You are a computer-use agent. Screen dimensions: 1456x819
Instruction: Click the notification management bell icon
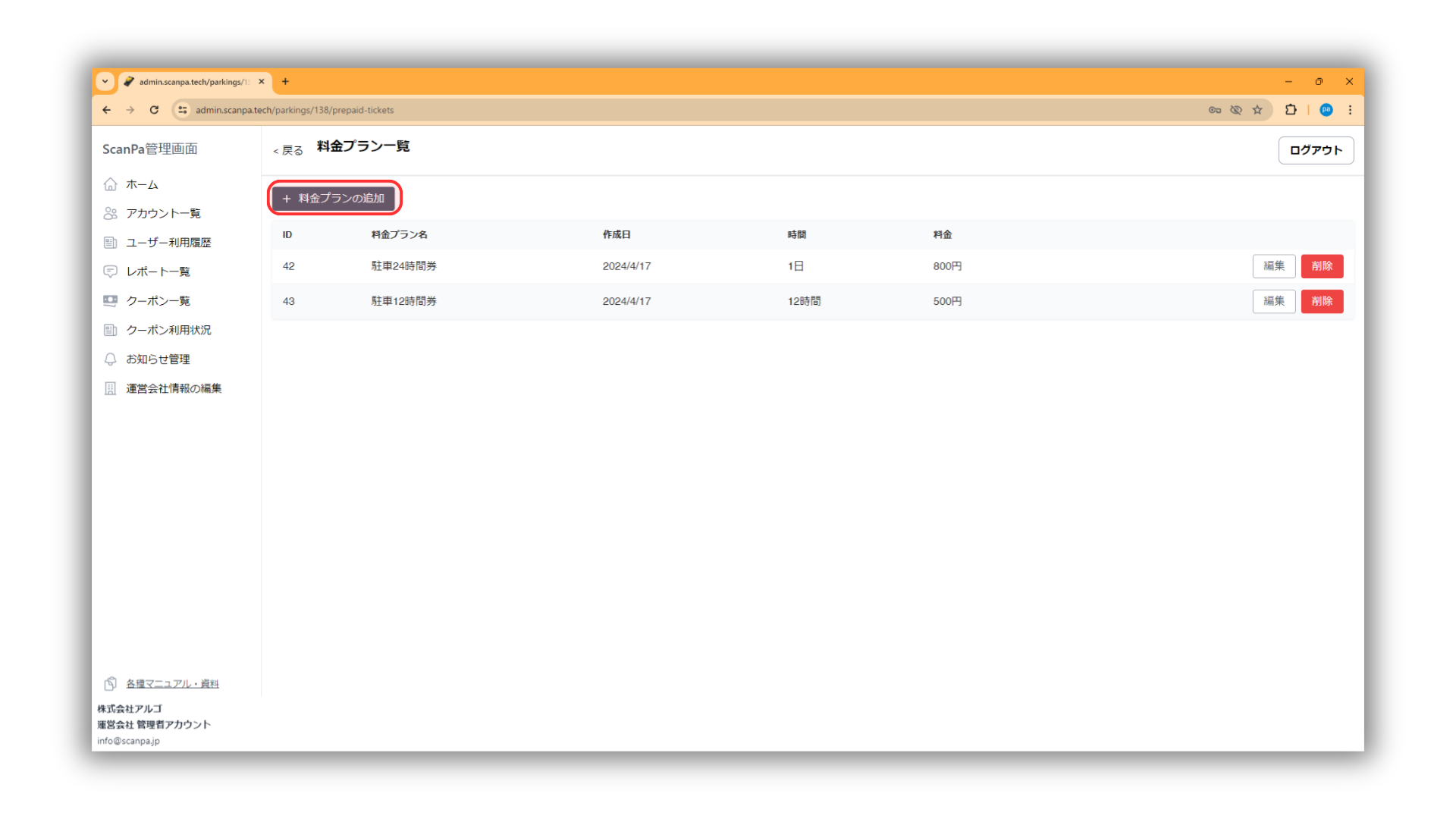111,359
